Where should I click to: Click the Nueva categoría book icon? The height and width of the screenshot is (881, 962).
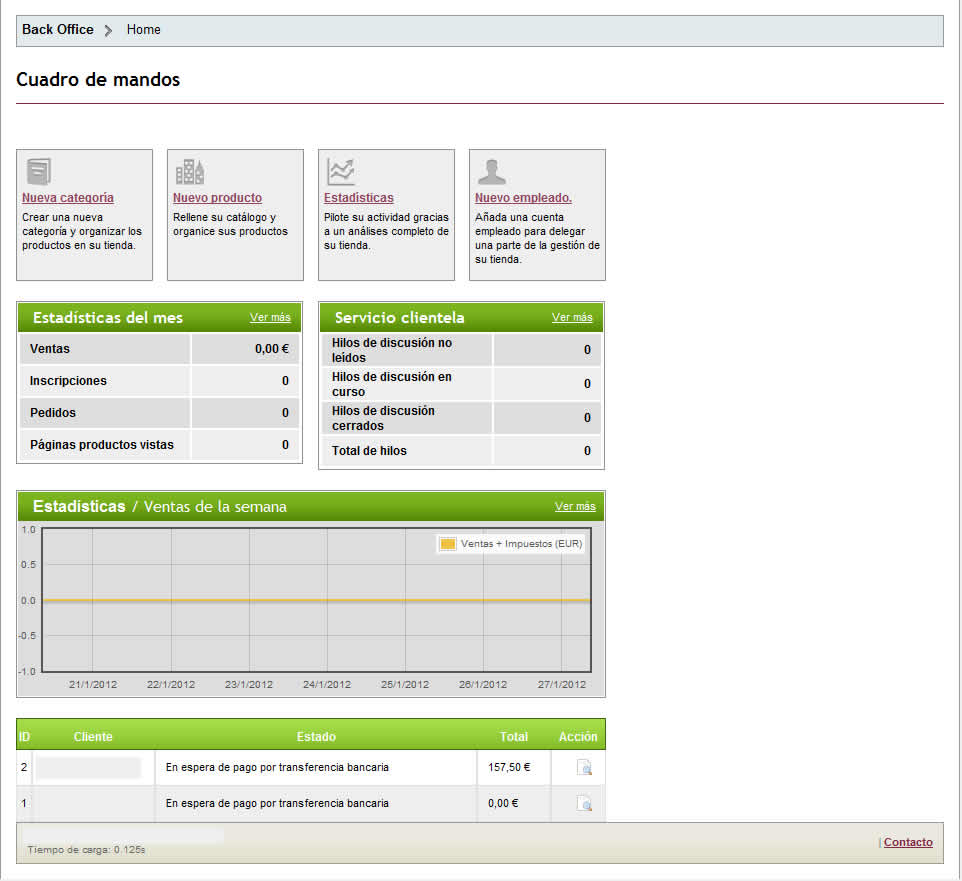click(39, 171)
